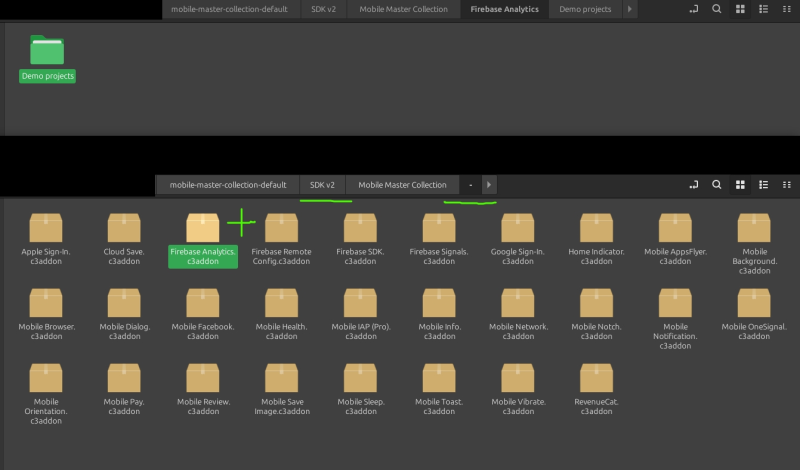Toggle location entry in upper window toolbar
This screenshot has width=800, height=470.
[x=693, y=9]
